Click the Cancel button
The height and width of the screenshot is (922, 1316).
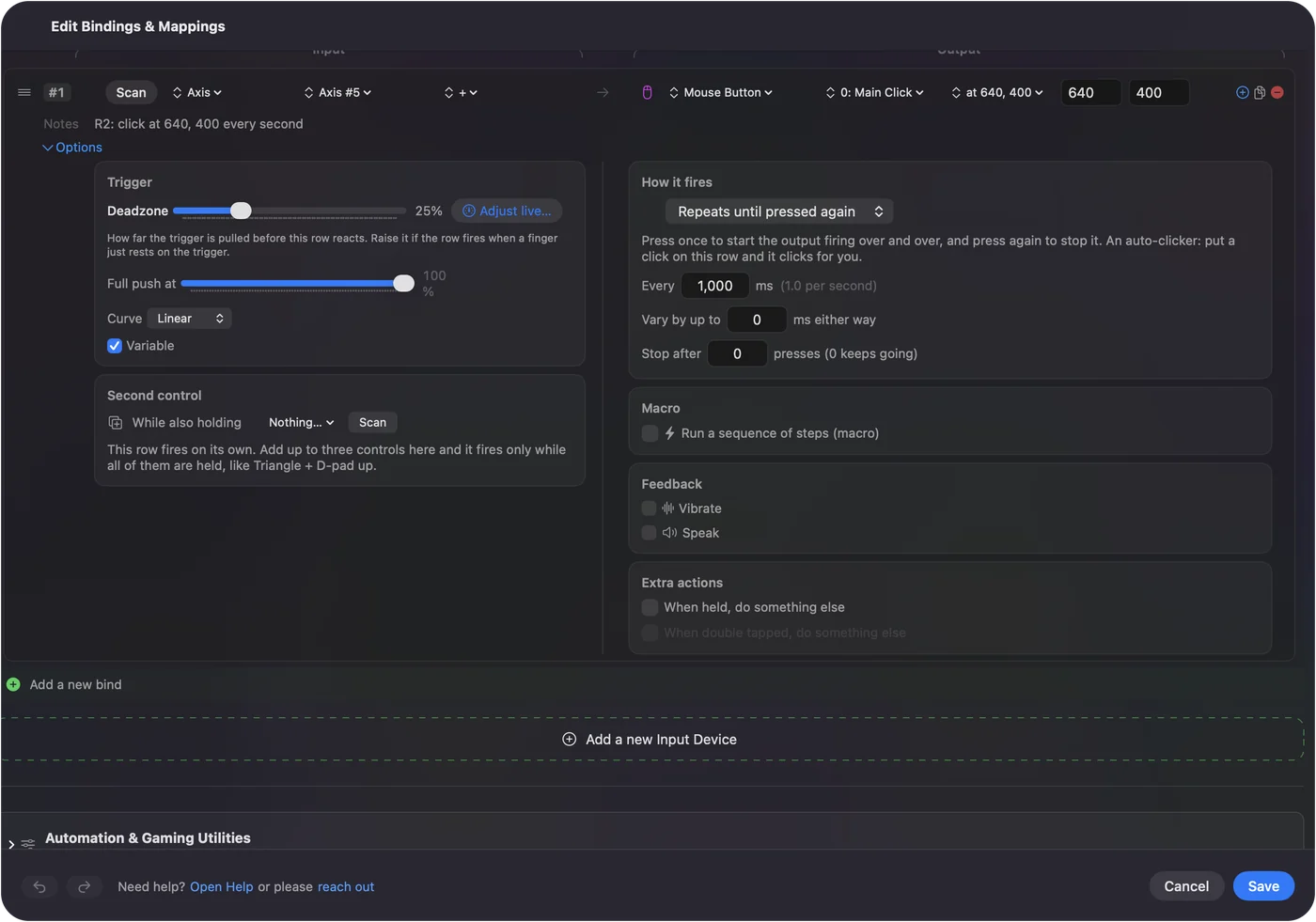(1186, 886)
